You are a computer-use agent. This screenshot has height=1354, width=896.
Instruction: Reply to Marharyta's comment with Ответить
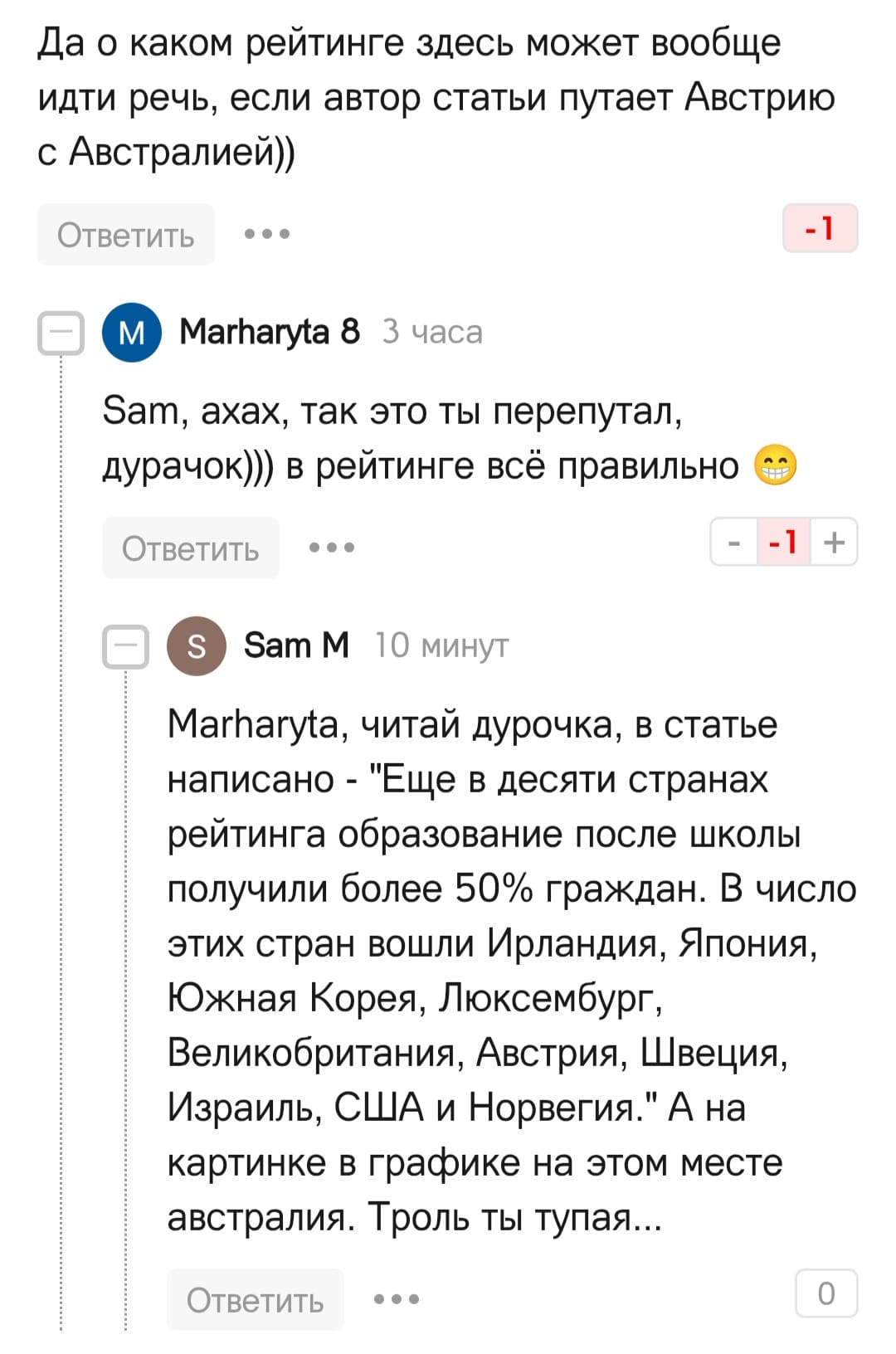tap(190, 548)
